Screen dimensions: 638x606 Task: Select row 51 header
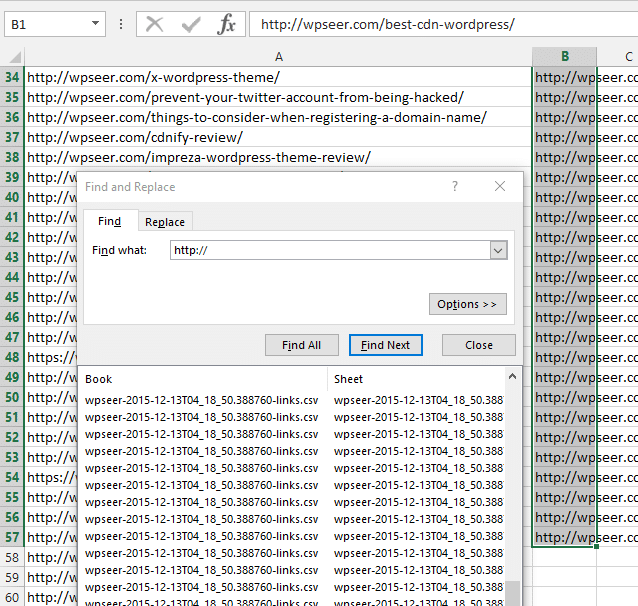[12, 417]
